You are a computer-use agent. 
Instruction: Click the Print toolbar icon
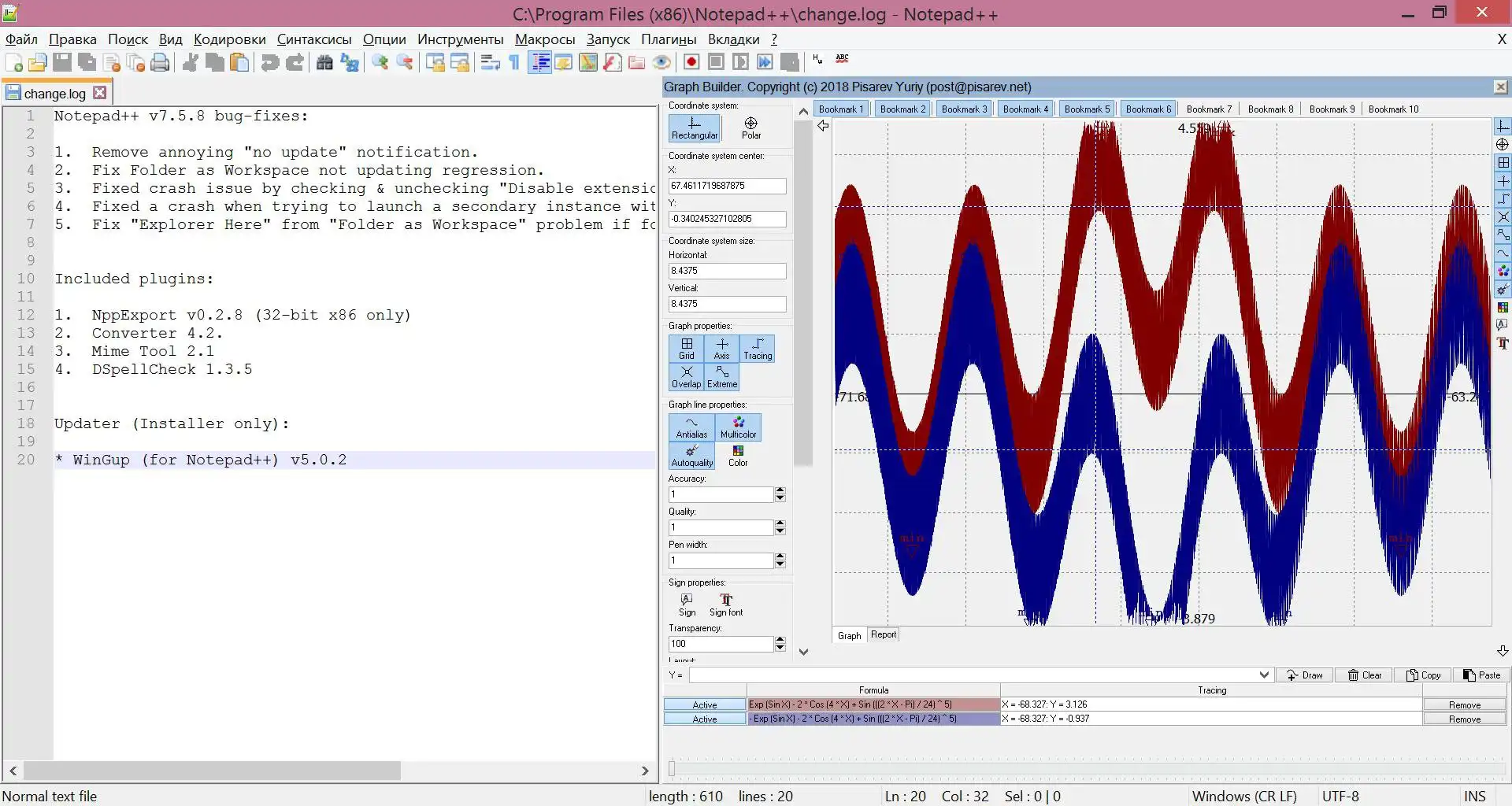[161, 63]
